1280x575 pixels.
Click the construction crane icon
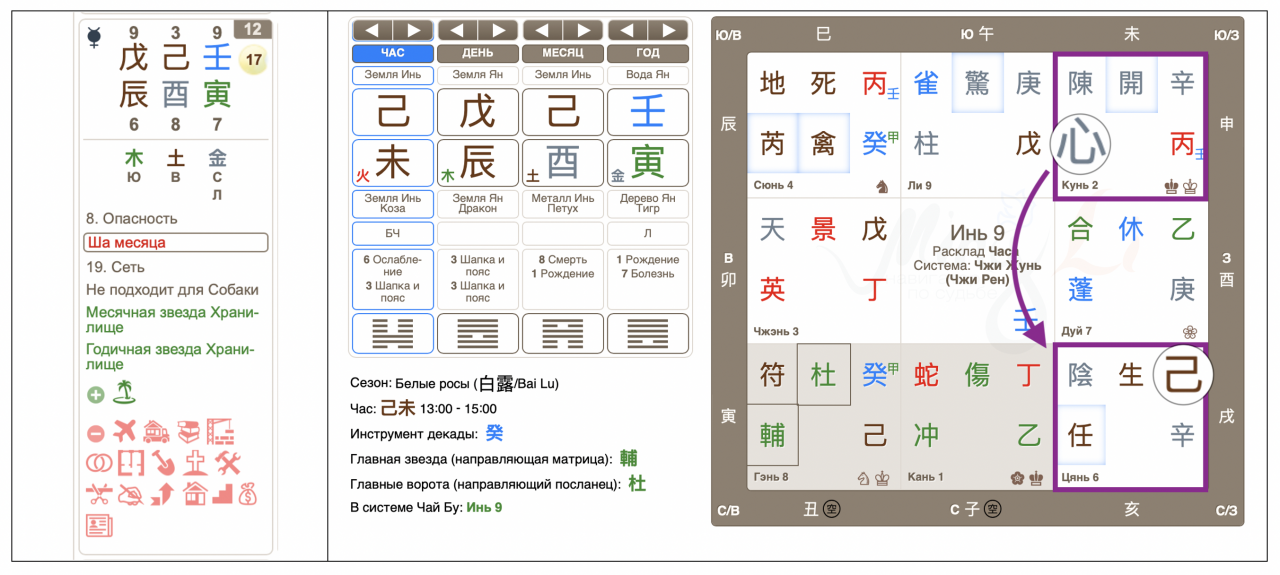click(221, 433)
